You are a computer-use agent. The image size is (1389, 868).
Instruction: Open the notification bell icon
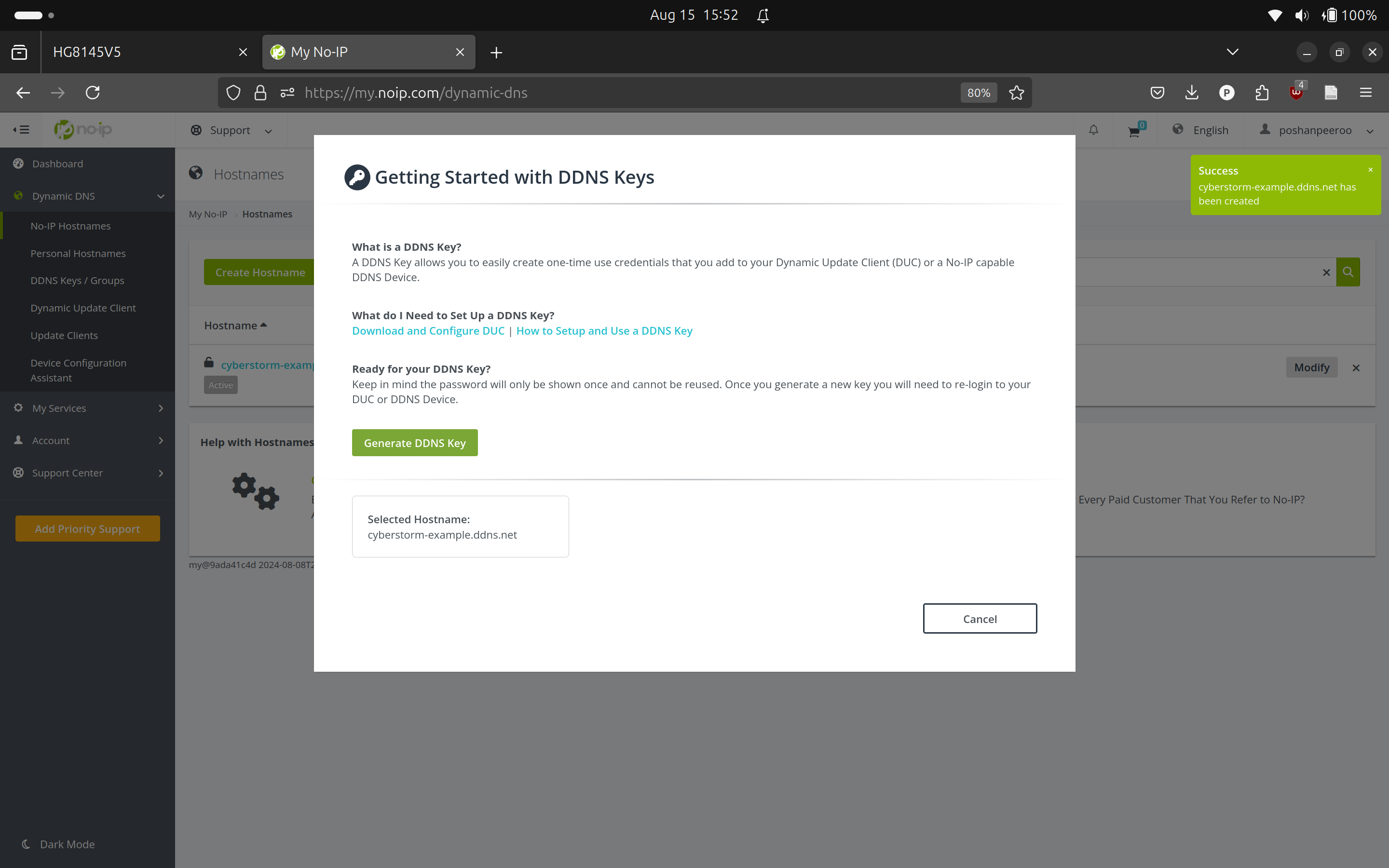click(x=1092, y=130)
